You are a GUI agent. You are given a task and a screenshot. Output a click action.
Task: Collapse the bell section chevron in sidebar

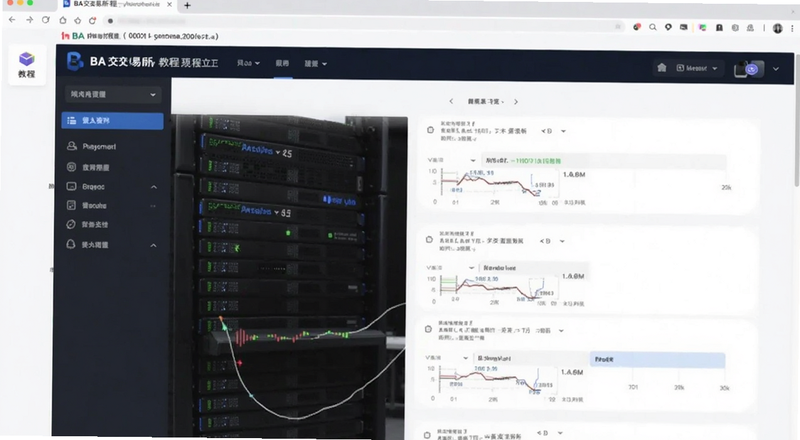click(153, 246)
